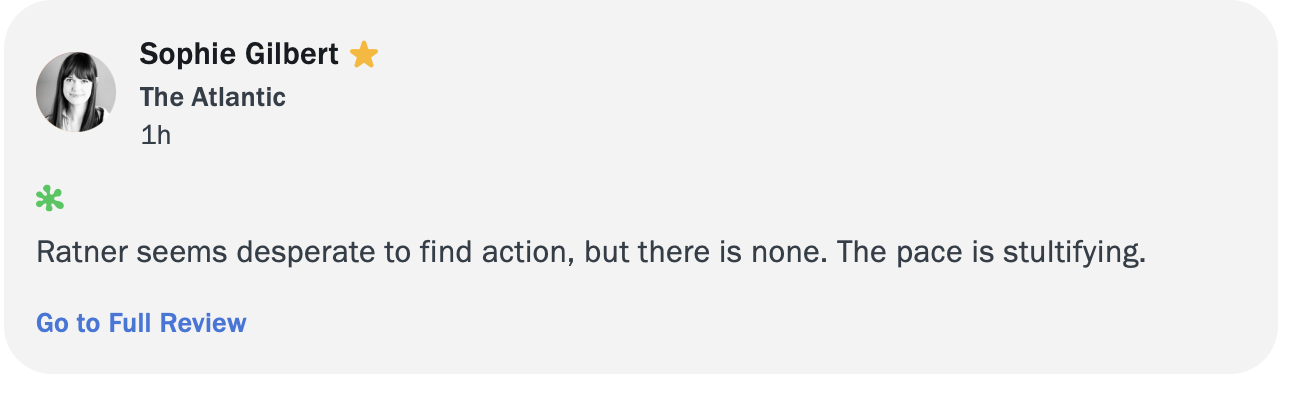Screen dimensions: 1294x400
Task: Click the circular critic avatar
Action: [x=76, y=92]
